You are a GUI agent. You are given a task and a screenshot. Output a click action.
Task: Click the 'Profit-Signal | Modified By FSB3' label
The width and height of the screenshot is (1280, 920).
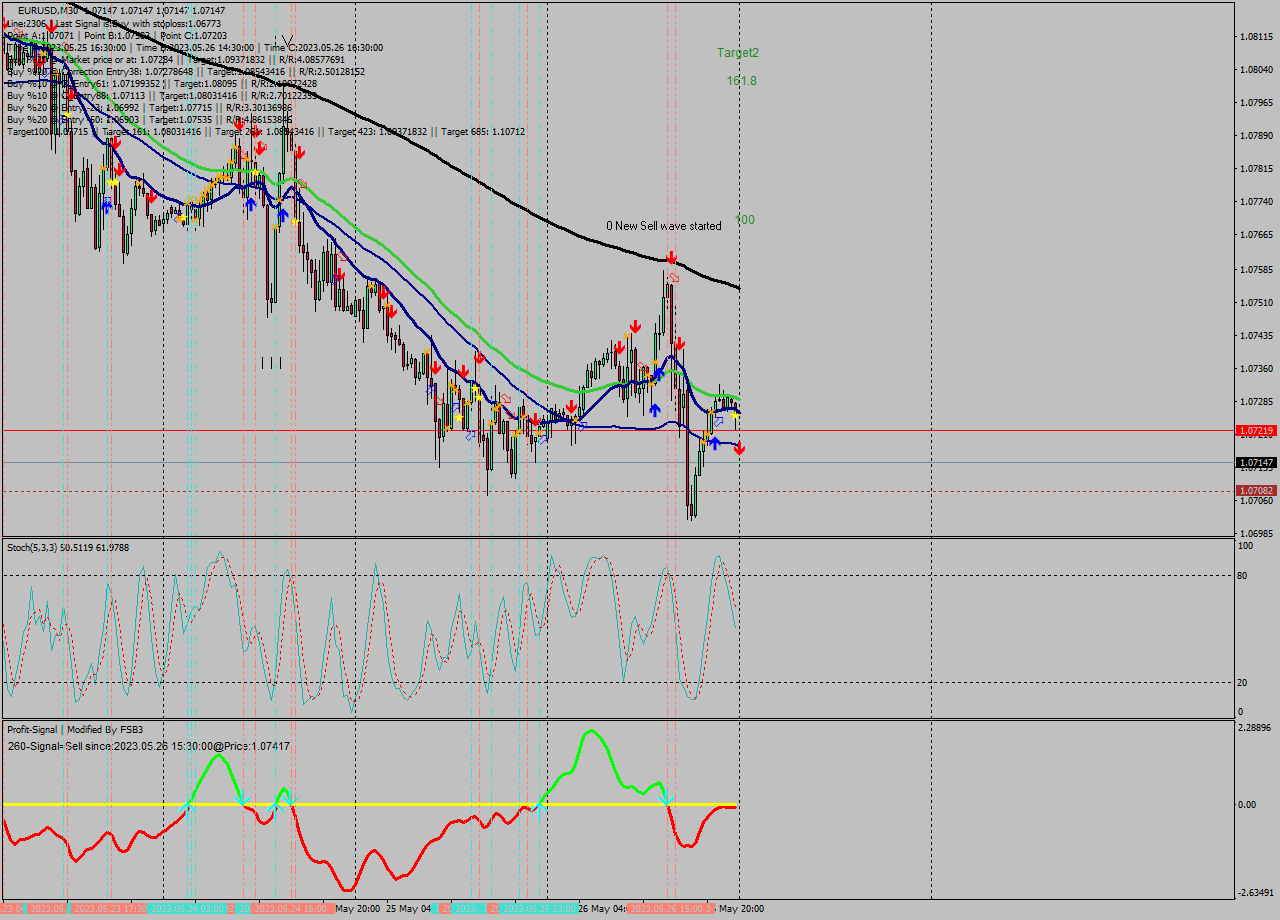click(x=75, y=730)
